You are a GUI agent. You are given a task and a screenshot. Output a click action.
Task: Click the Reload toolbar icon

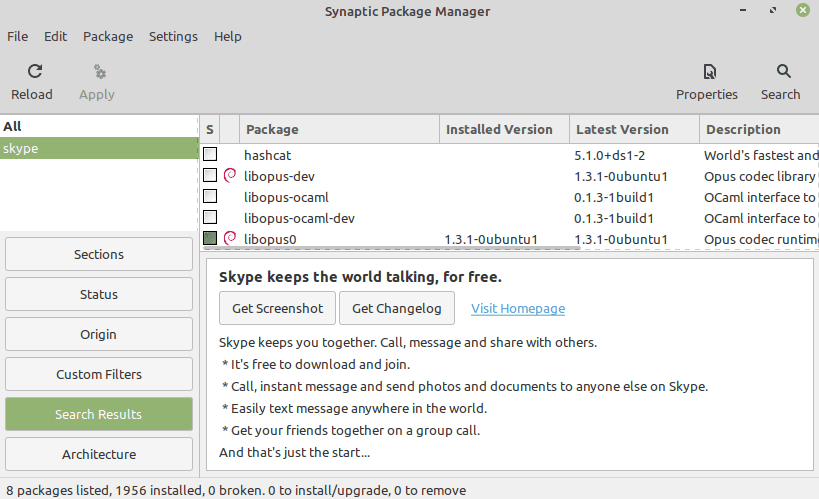(x=35, y=72)
